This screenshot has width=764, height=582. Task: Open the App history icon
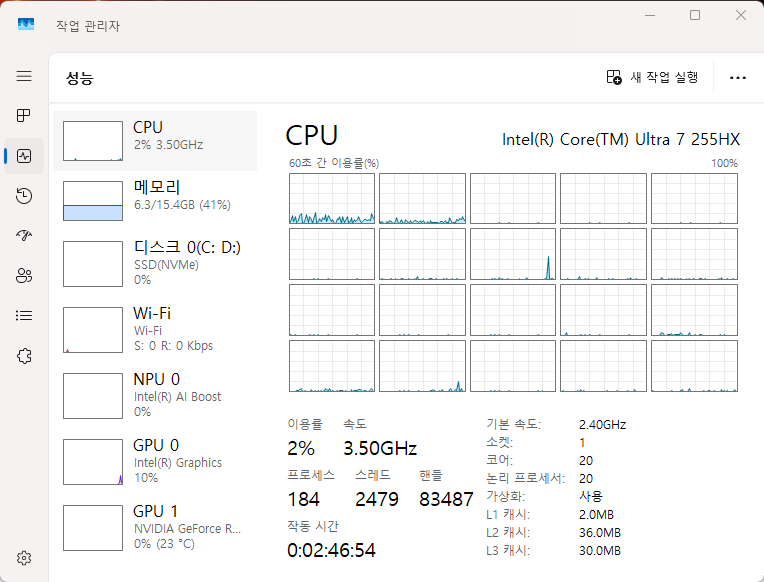click(x=24, y=196)
